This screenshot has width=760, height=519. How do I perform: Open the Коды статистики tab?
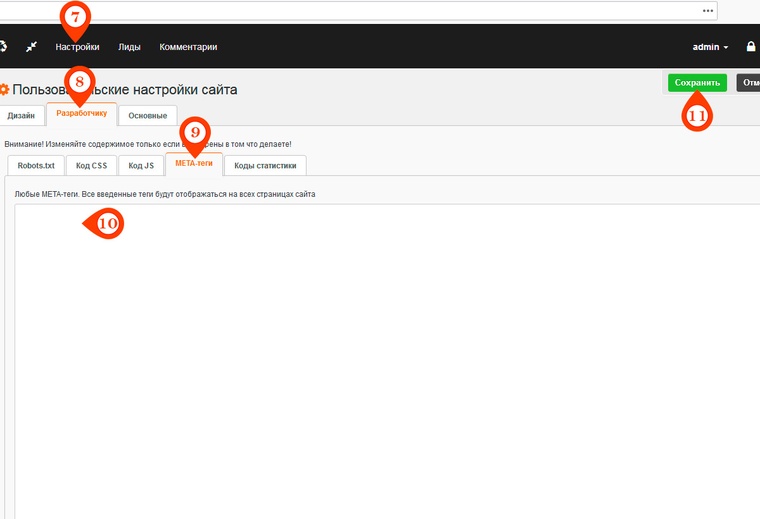pos(265,165)
